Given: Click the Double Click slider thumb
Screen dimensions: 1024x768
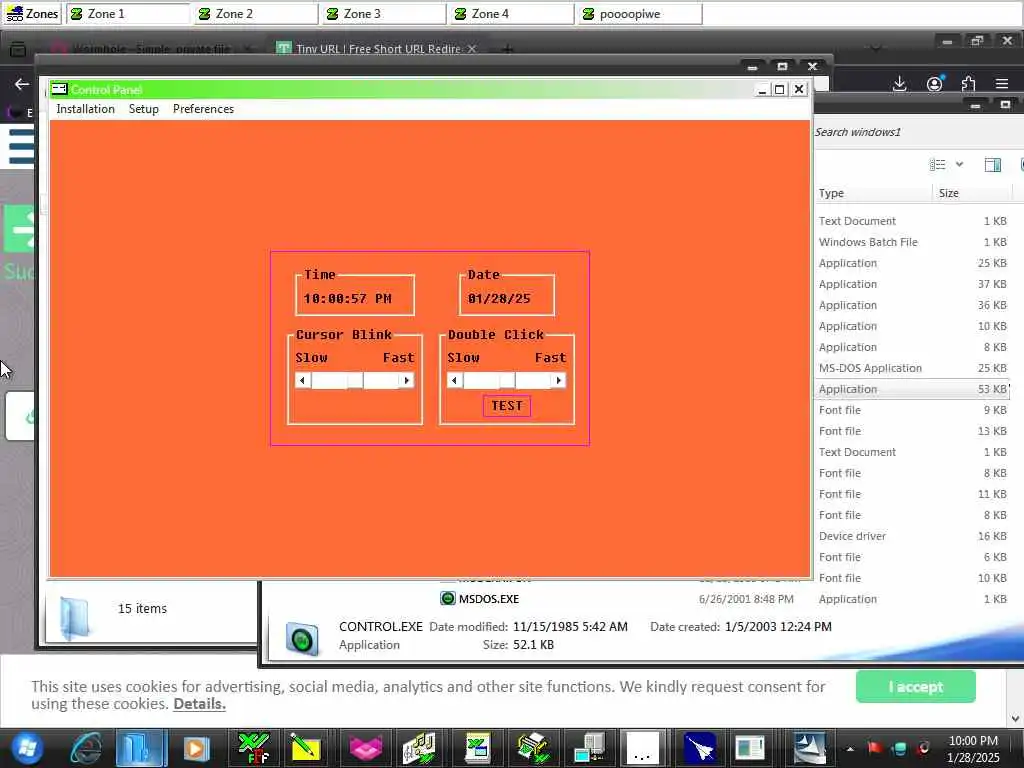Looking at the screenshot, I should tap(507, 380).
